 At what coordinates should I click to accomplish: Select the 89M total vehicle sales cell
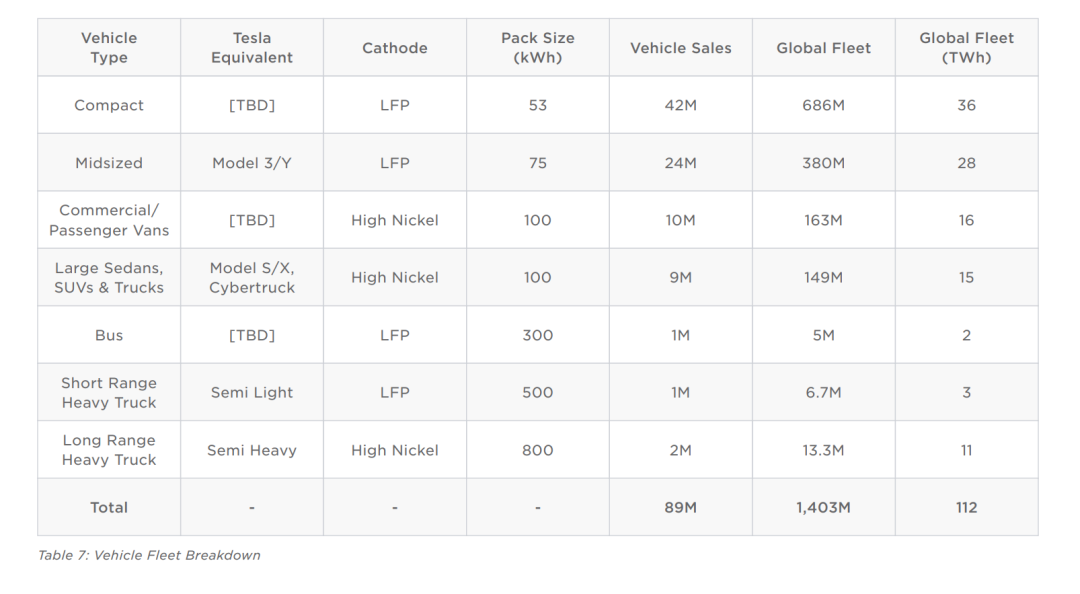(681, 508)
